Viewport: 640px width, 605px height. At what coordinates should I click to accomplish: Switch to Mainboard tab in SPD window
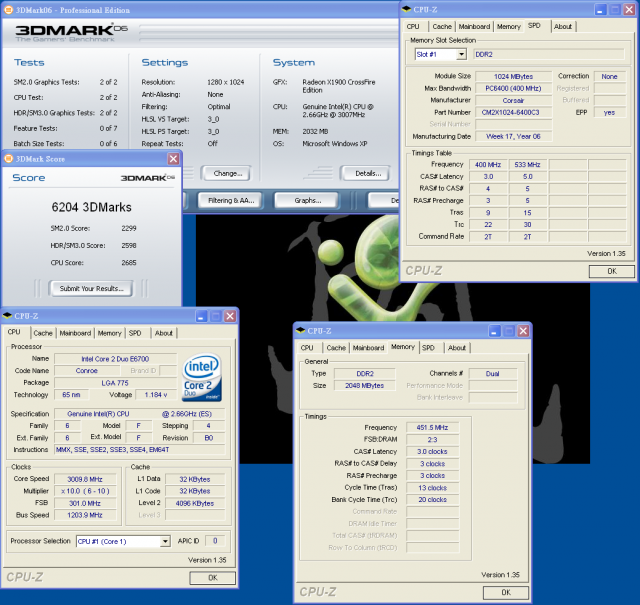pyautogui.click(x=474, y=27)
